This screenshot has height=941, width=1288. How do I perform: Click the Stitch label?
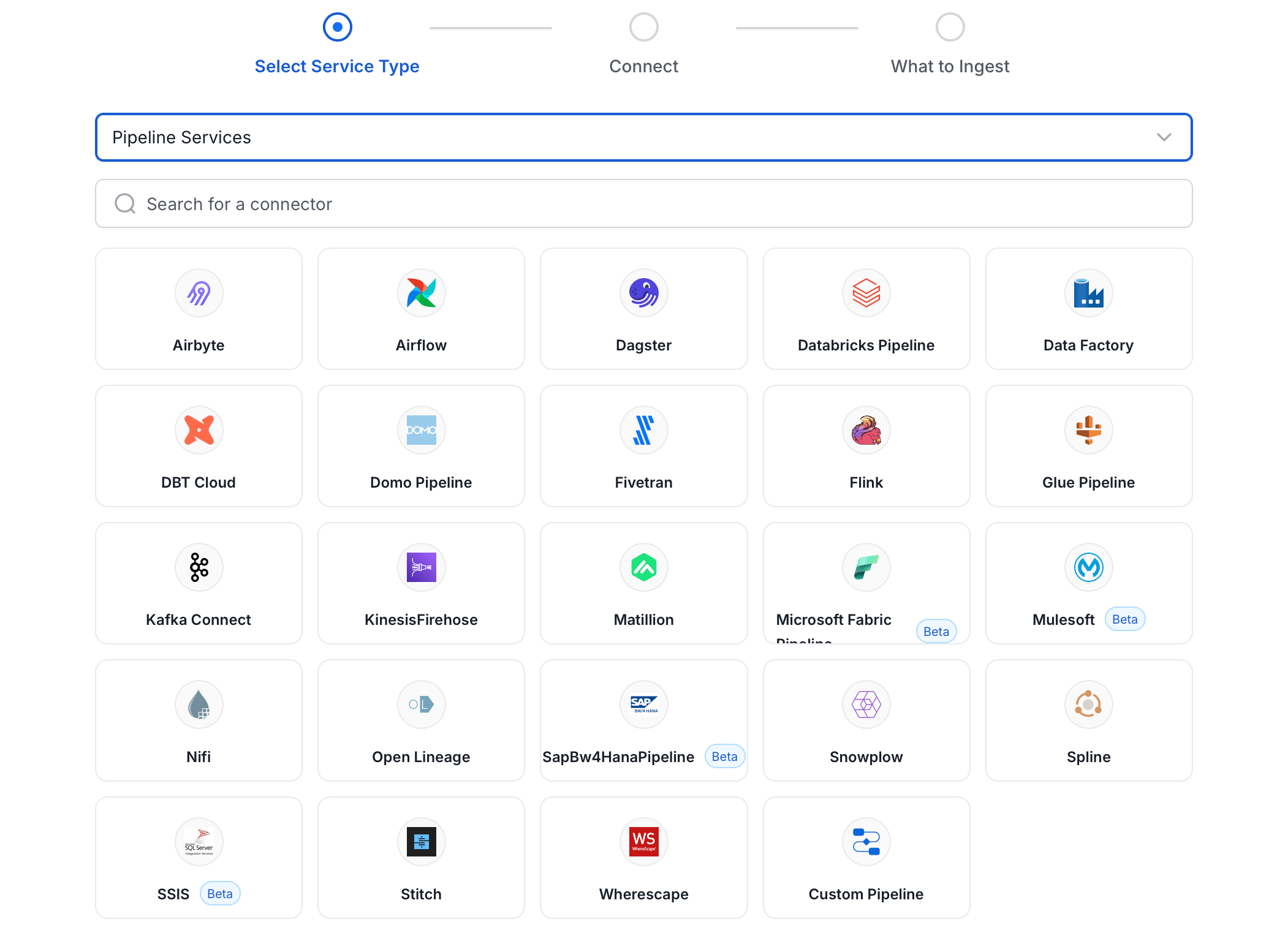point(421,894)
